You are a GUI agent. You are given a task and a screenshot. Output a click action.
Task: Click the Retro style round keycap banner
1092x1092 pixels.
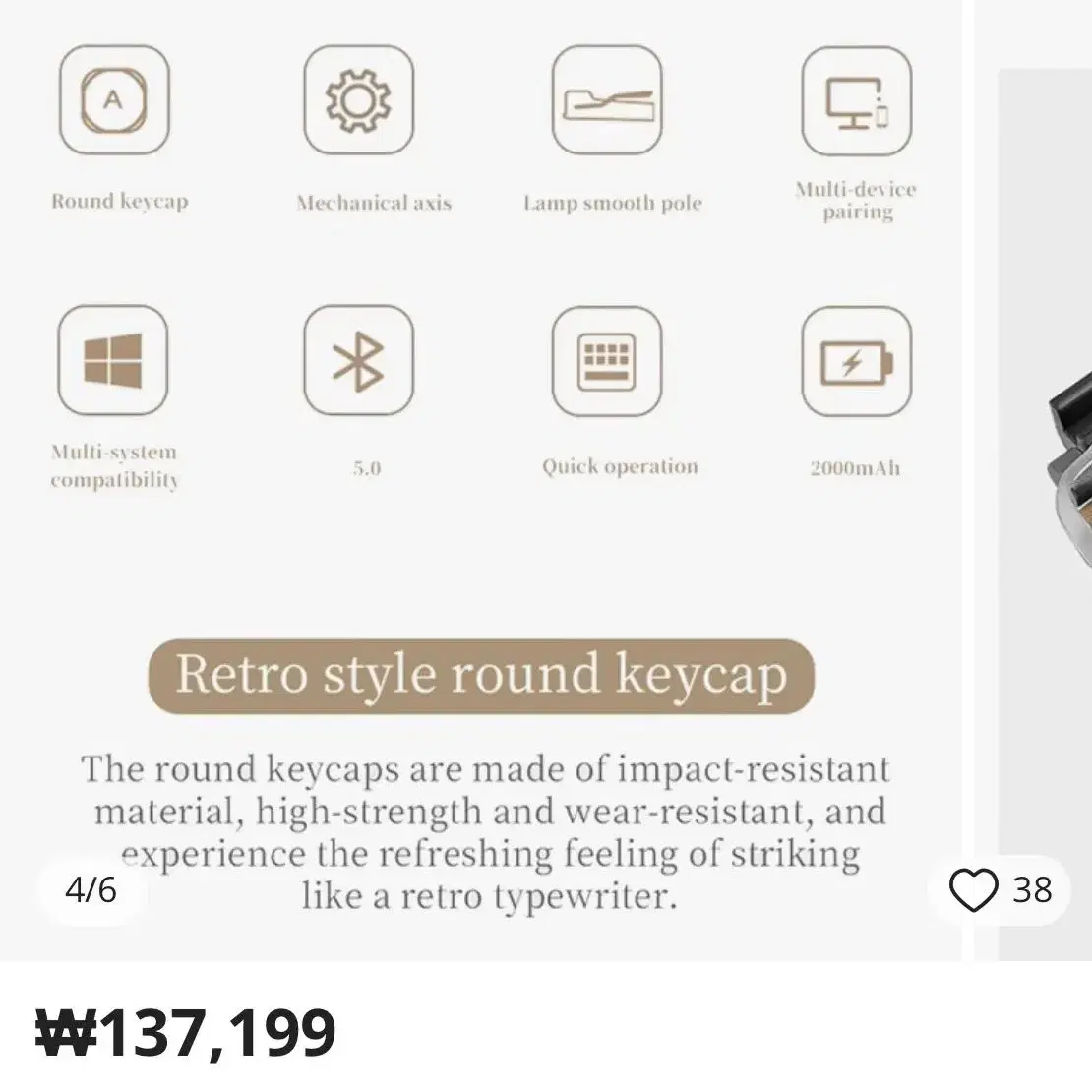tap(481, 676)
